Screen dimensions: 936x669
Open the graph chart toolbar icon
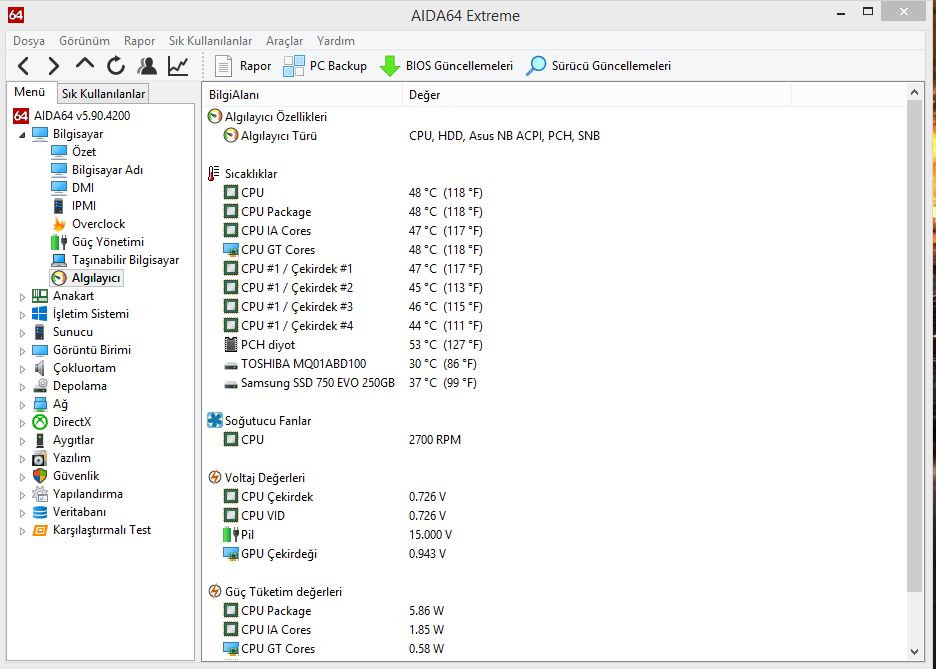coord(178,66)
